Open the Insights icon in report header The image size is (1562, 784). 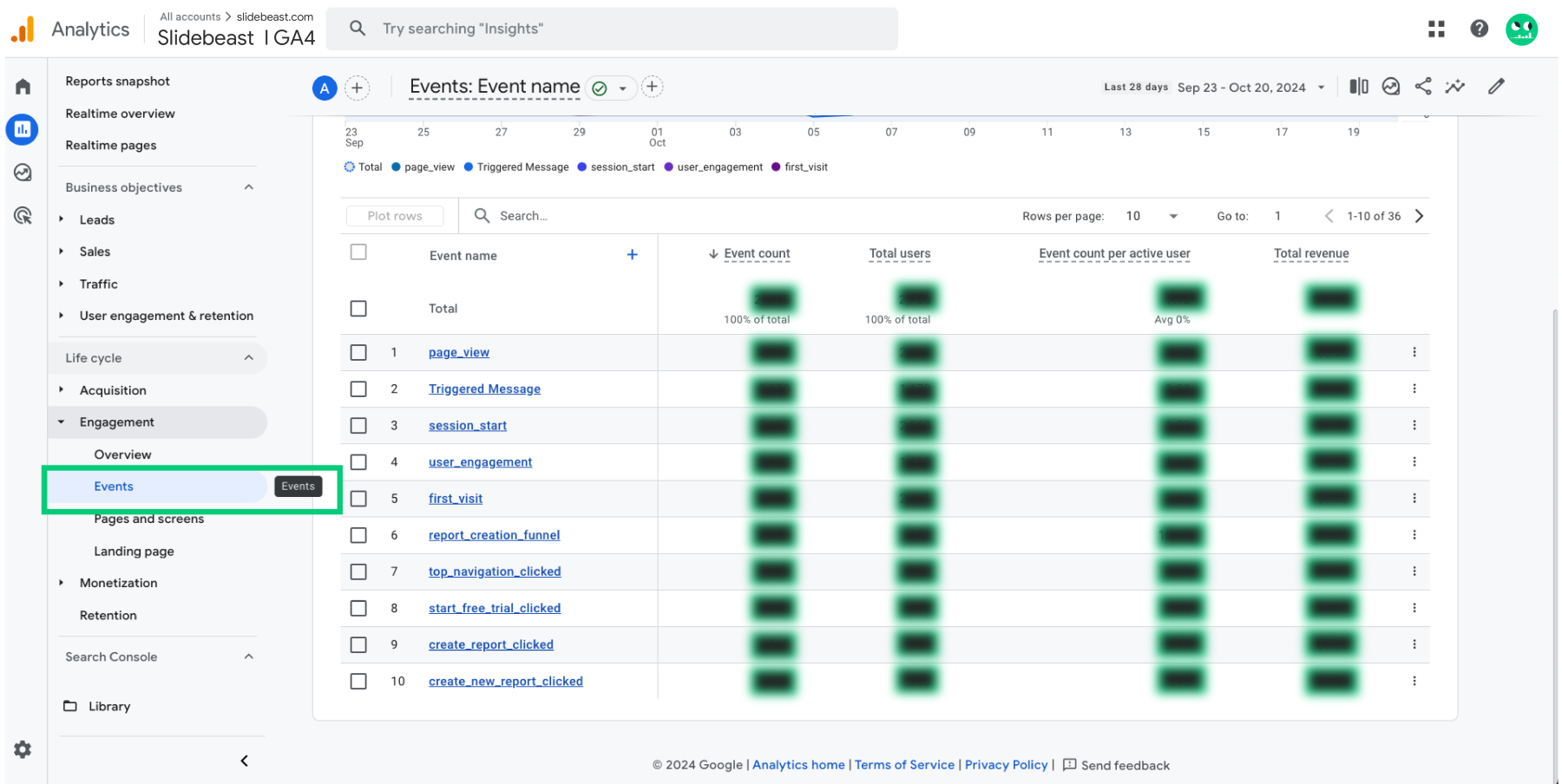pyautogui.click(x=1391, y=86)
